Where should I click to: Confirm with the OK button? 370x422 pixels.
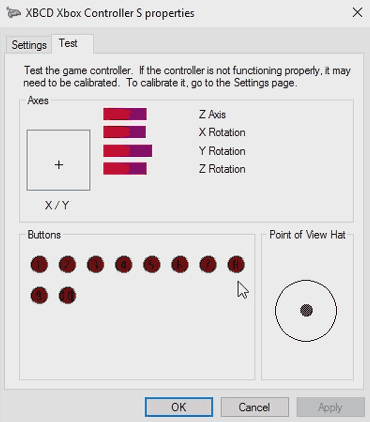click(x=179, y=407)
